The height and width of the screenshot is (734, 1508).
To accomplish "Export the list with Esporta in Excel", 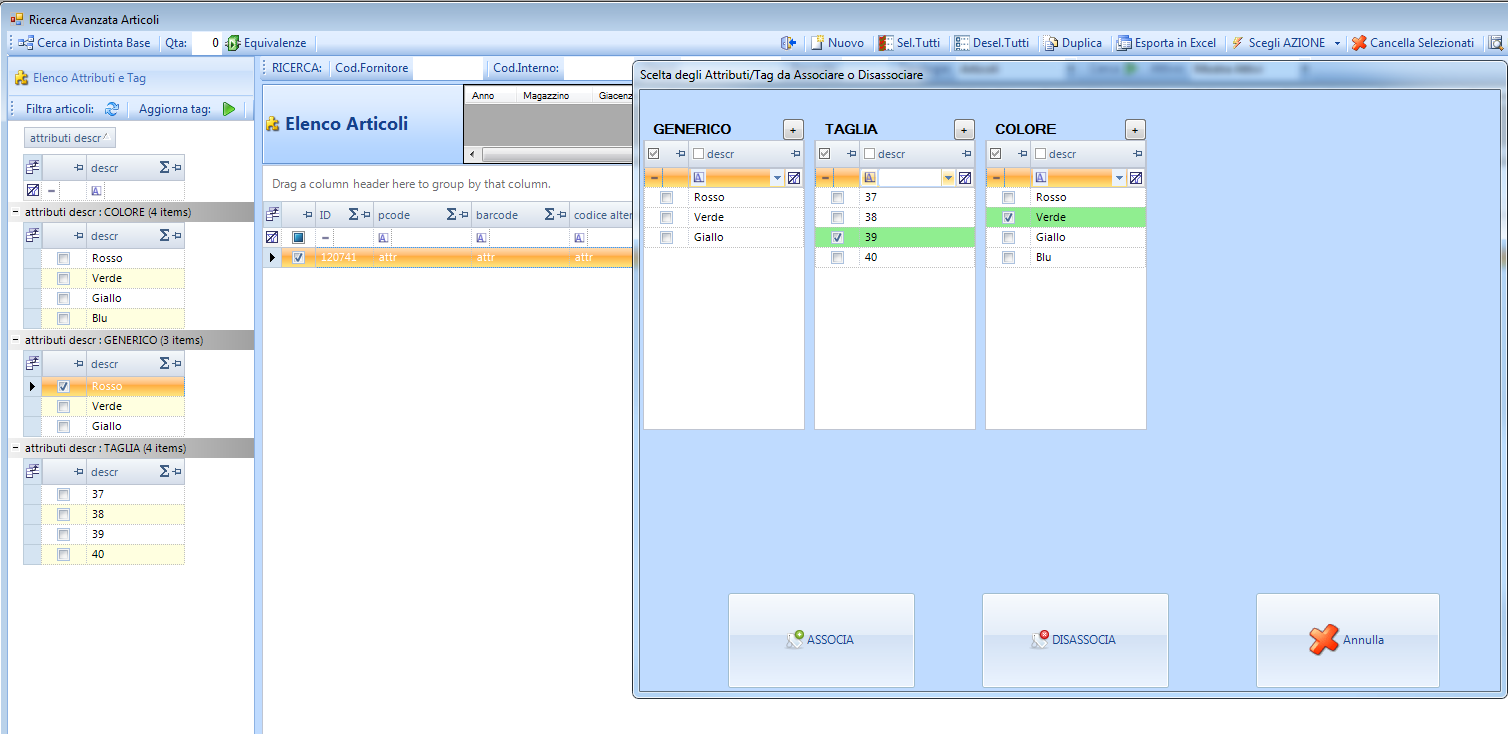I will [1167, 43].
